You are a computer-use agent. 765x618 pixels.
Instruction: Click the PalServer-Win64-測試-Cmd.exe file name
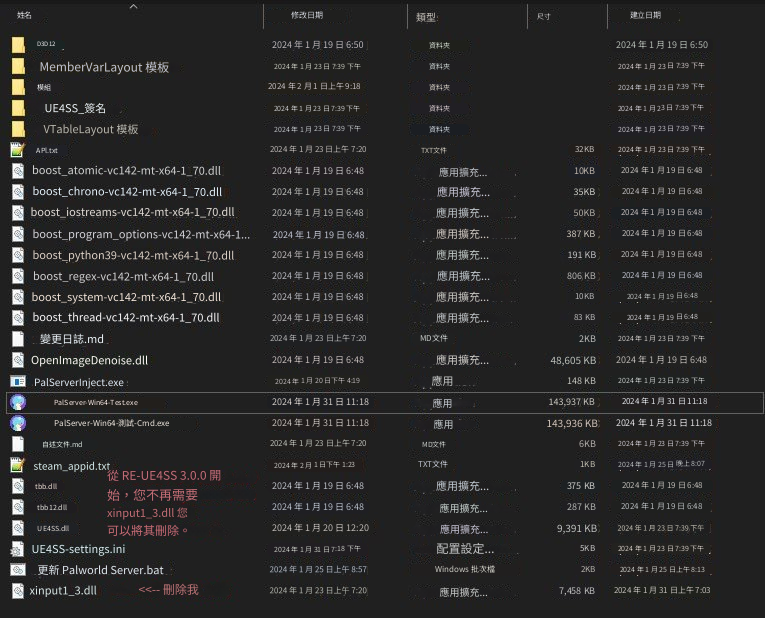tap(112, 423)
